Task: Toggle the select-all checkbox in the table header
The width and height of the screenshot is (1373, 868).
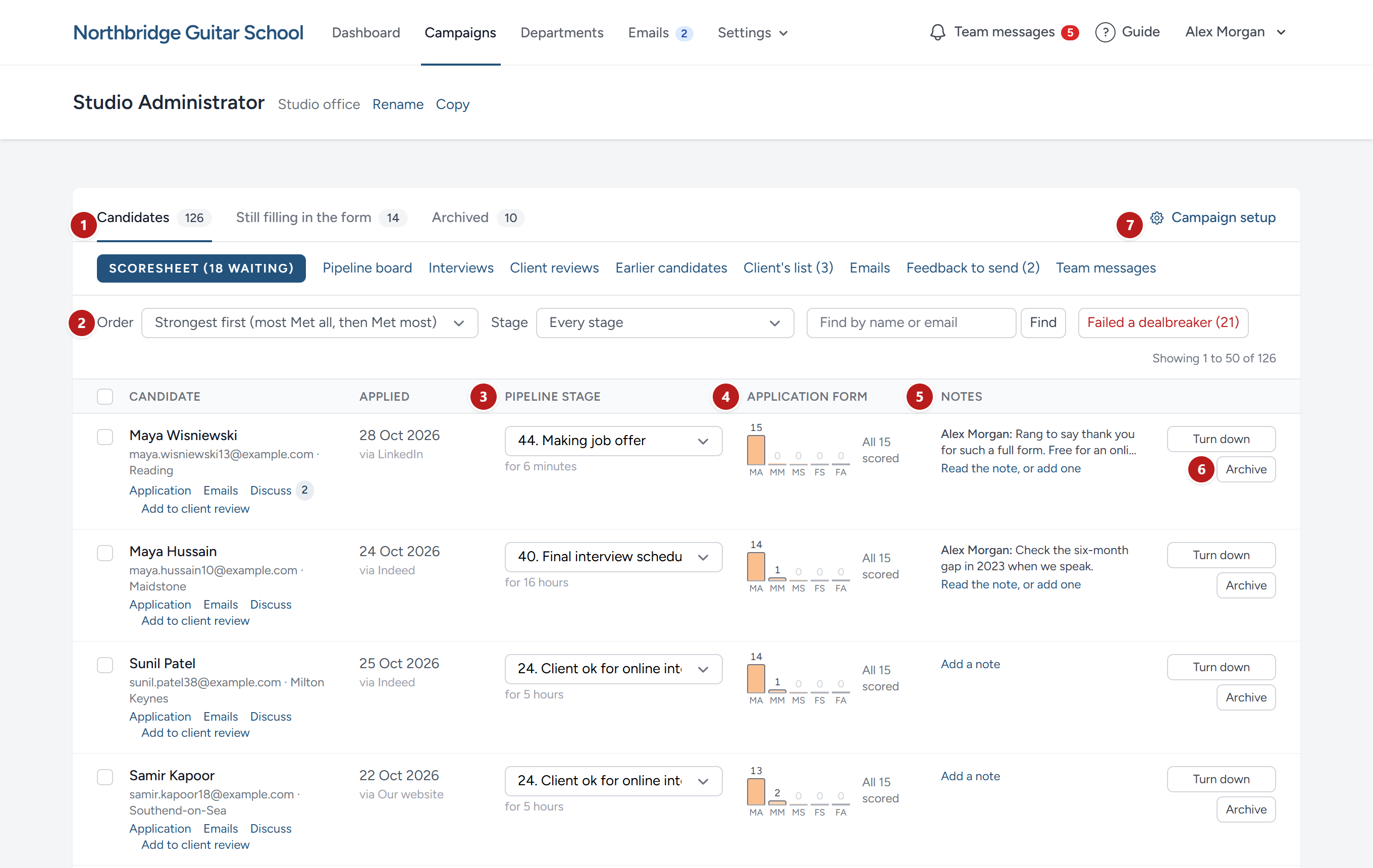Action: point(105,397)
